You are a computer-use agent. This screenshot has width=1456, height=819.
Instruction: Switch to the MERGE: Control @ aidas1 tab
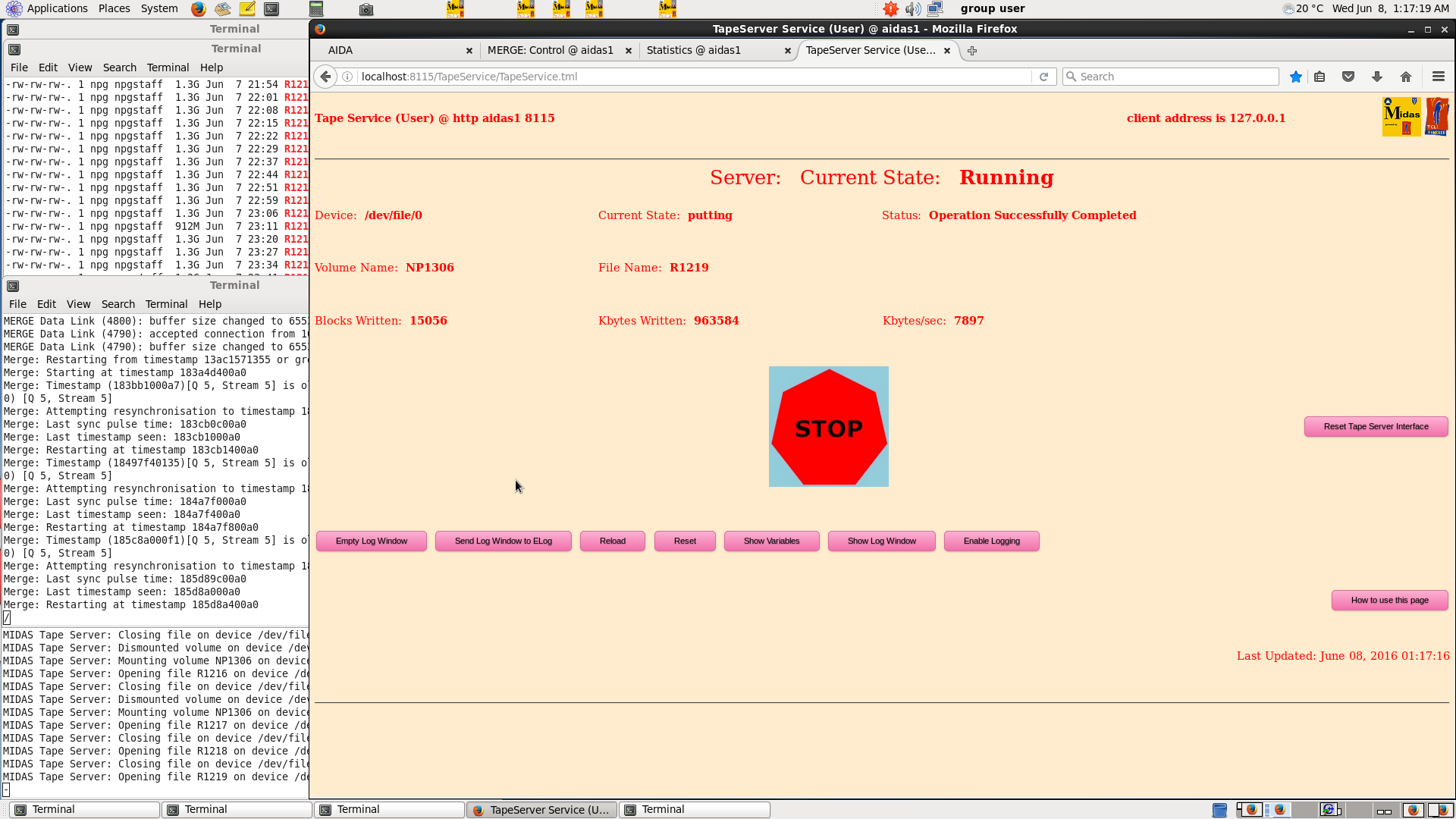[550, 50]
